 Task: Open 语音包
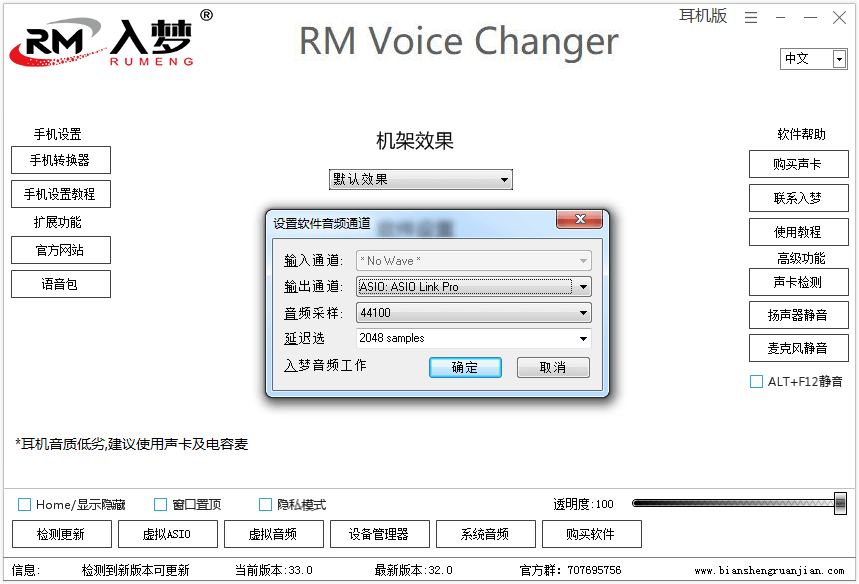[x=61, y=284]
